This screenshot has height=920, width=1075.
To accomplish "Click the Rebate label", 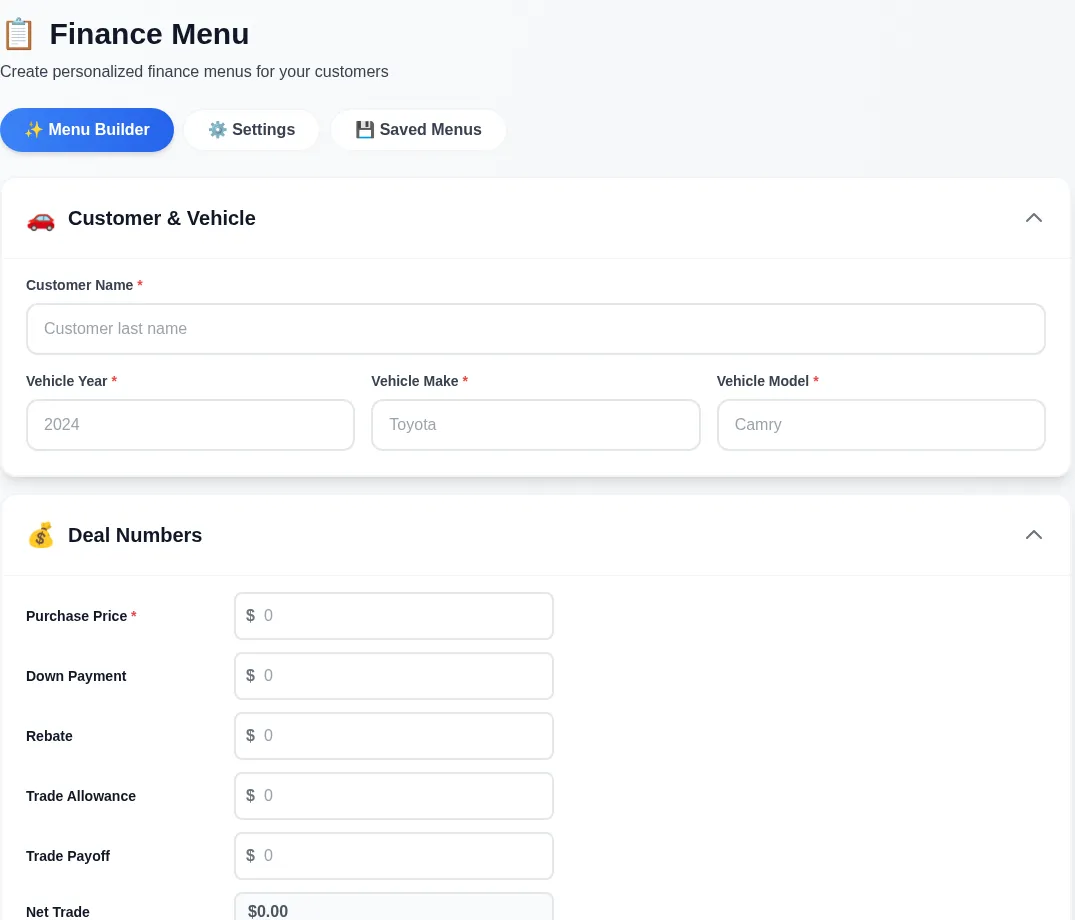I will [x=49, y=736].
